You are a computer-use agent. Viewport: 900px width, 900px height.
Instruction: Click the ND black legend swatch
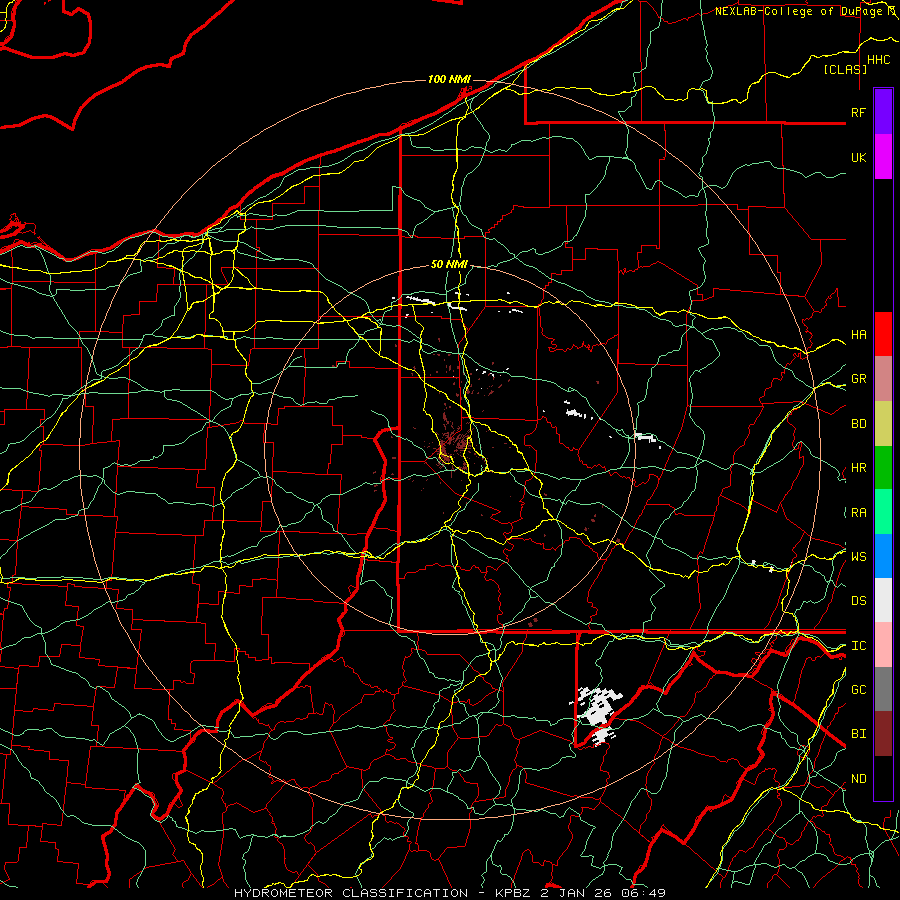point(883,778)
